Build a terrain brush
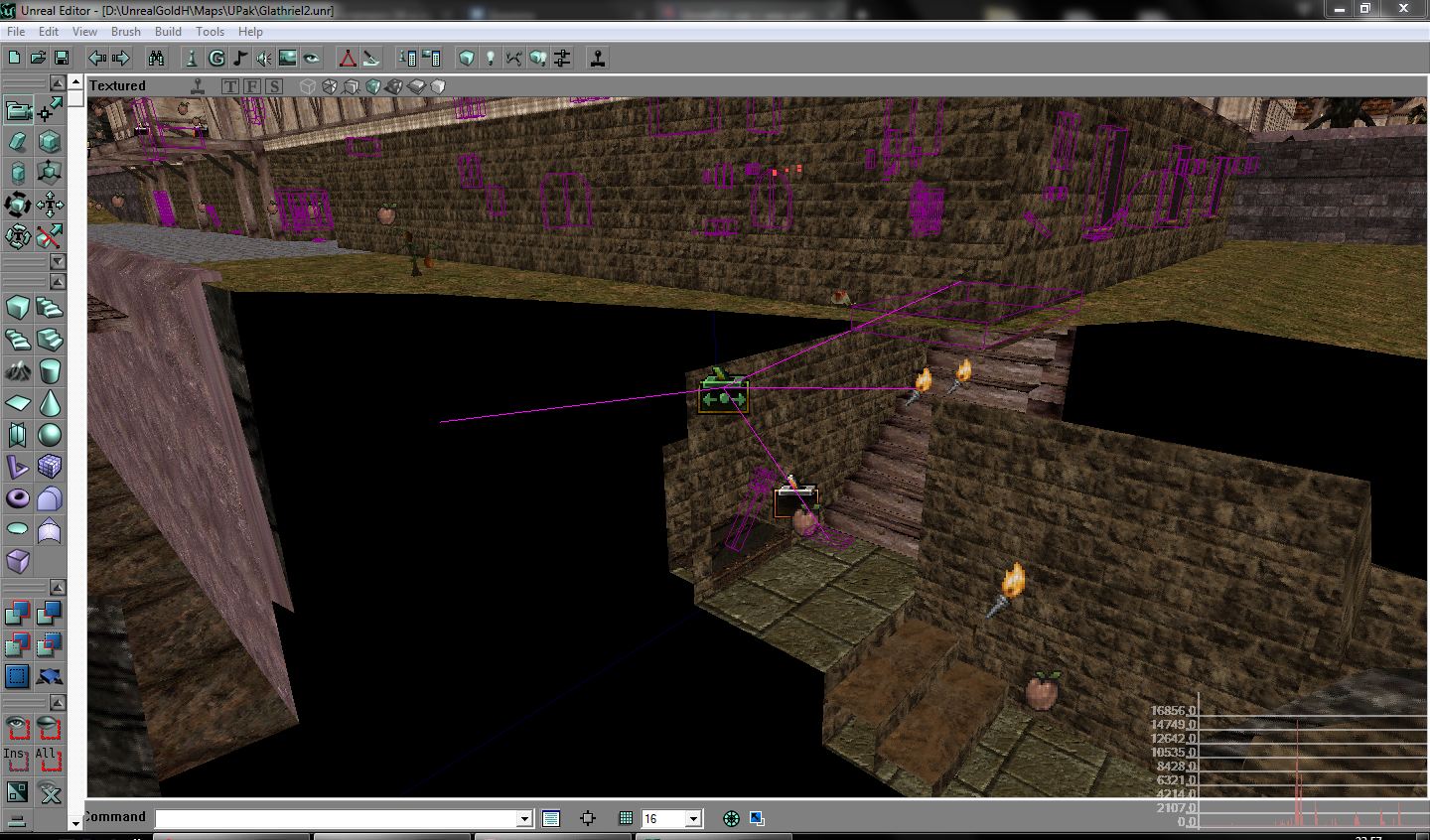Viewport: 1430px width, 840px height. (x=18, y=371)
